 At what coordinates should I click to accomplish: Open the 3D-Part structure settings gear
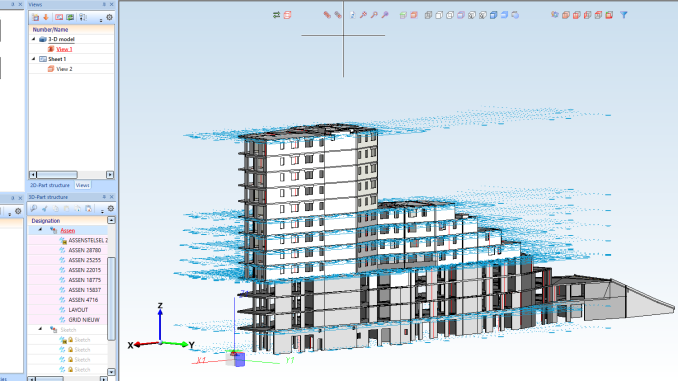pos(111,209)
